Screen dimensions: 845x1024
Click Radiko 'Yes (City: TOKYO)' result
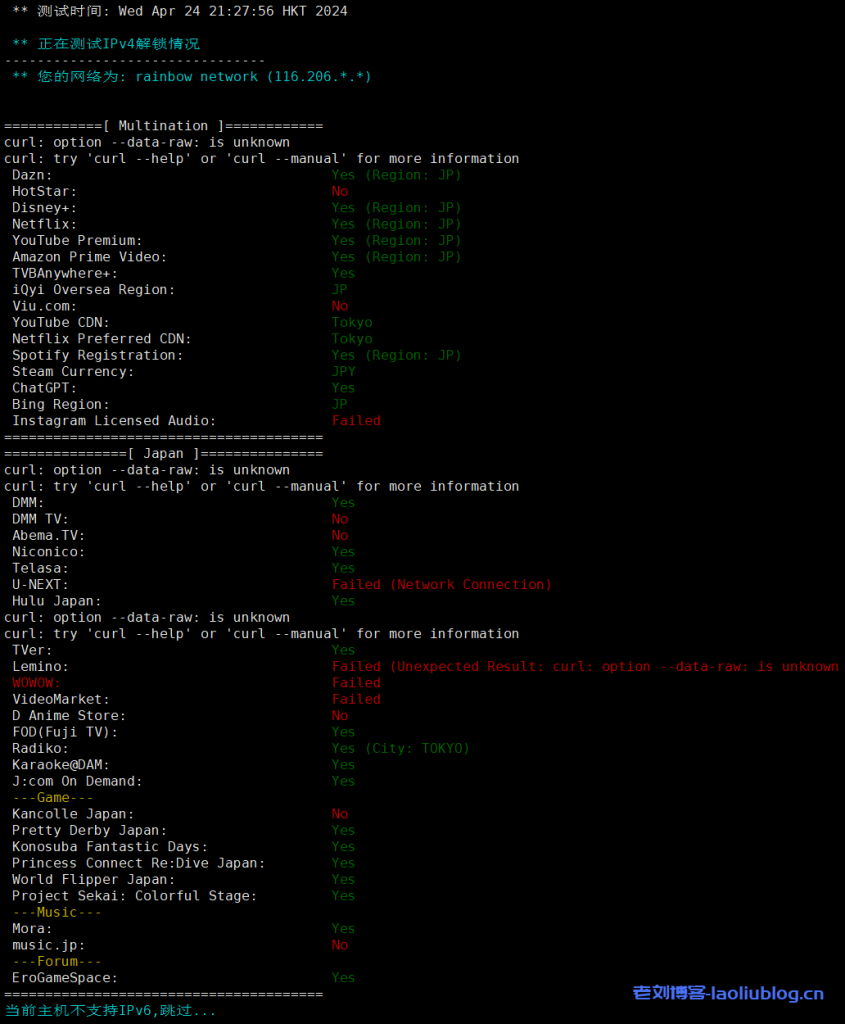click(x=400, y=749)
